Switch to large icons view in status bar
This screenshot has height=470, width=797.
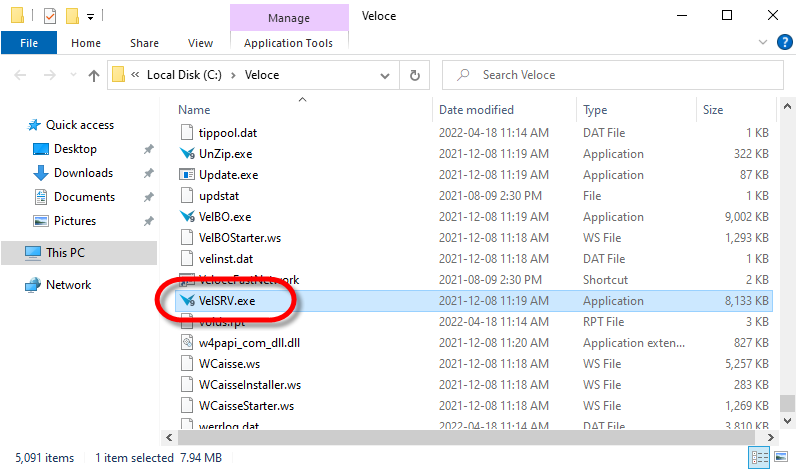tap(783, 458)
